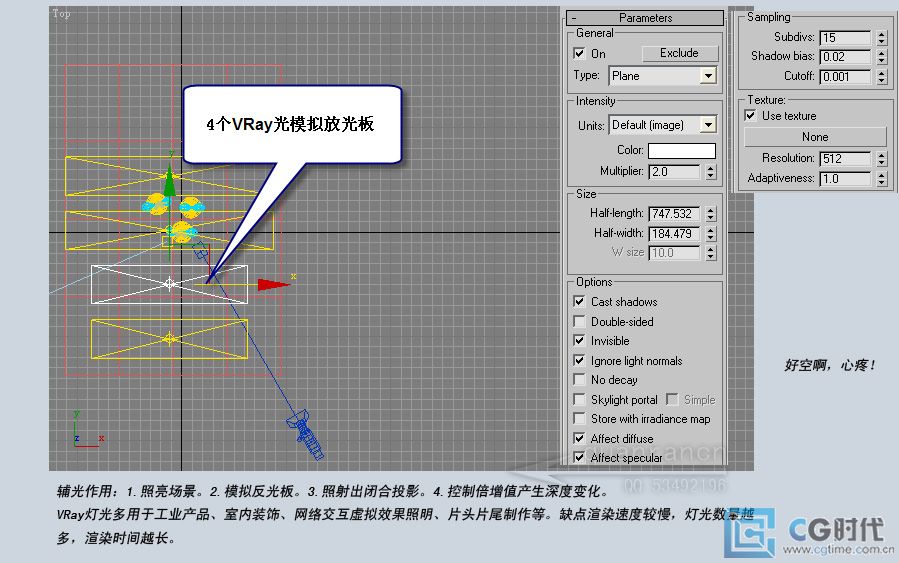Click the Subdivs spinner arrows
Viewport: 899px width, 563px height.
882,38
